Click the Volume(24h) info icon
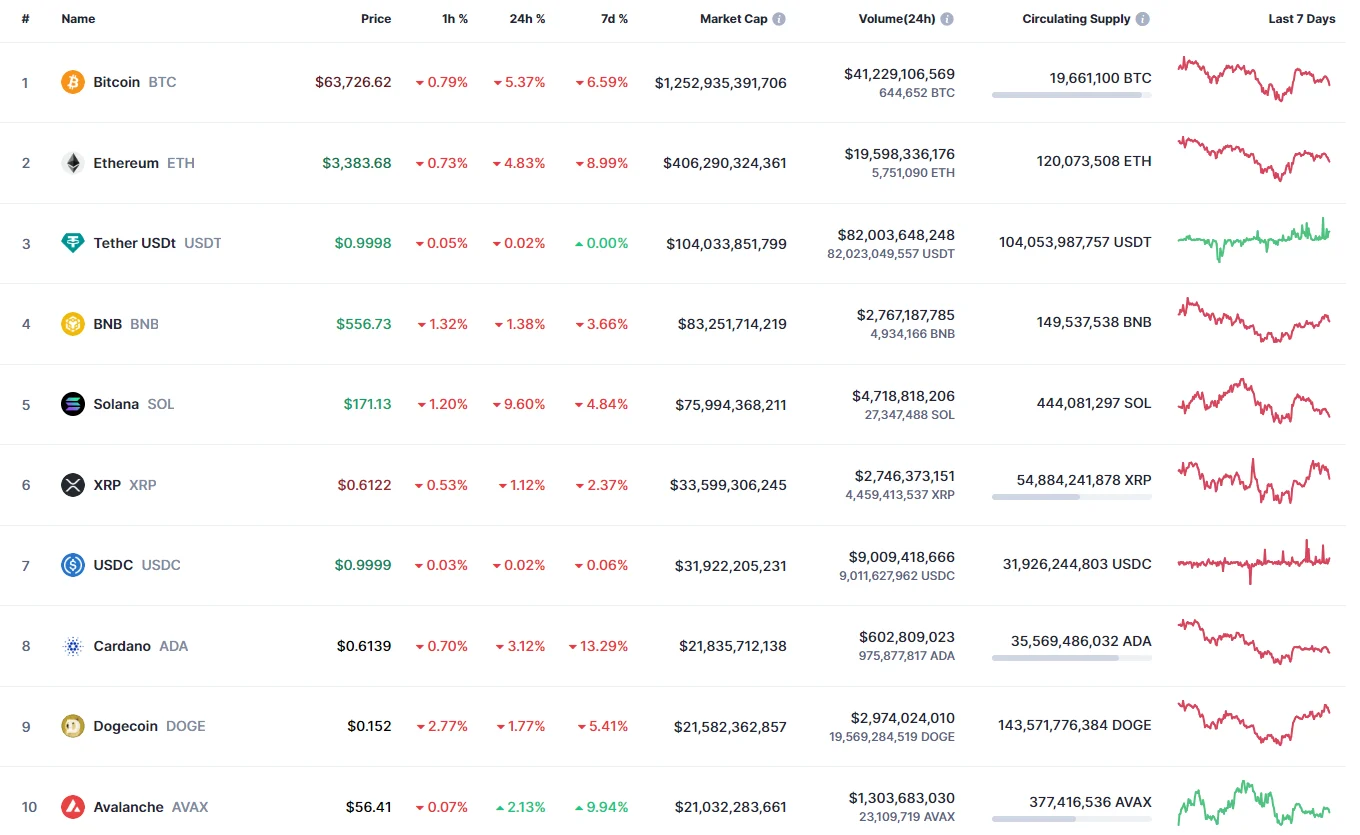 [x=947, y=19]
